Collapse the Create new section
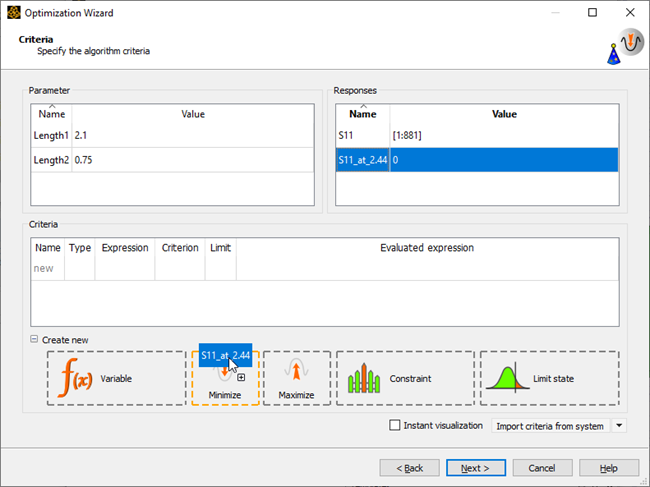The width and height of the screenshot is (650, 487). tap(34, 339)
